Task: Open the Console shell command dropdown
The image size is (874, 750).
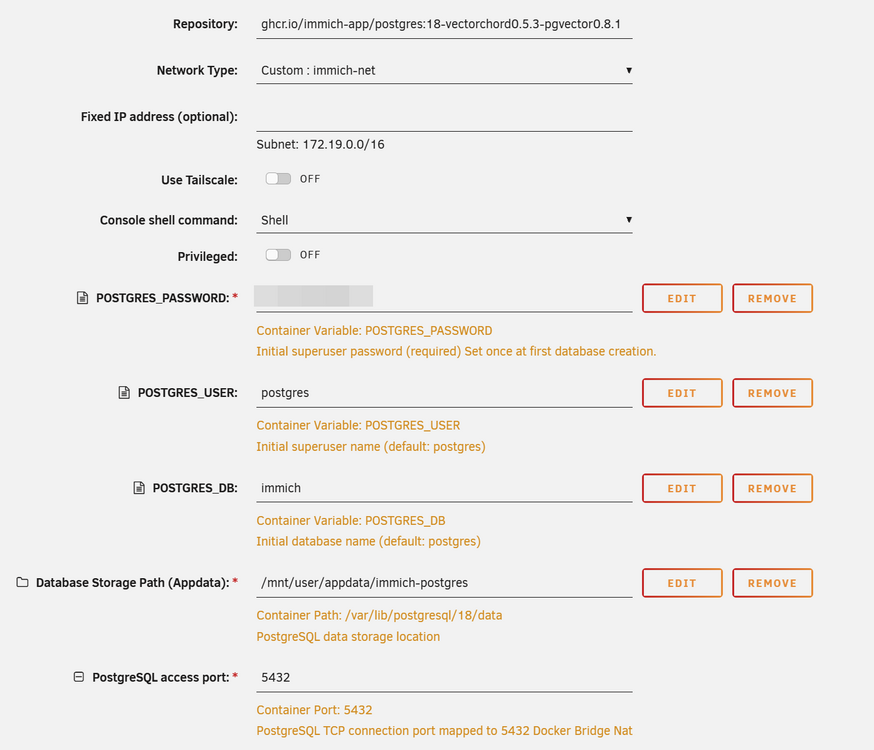Action: [x=444, y=220]
